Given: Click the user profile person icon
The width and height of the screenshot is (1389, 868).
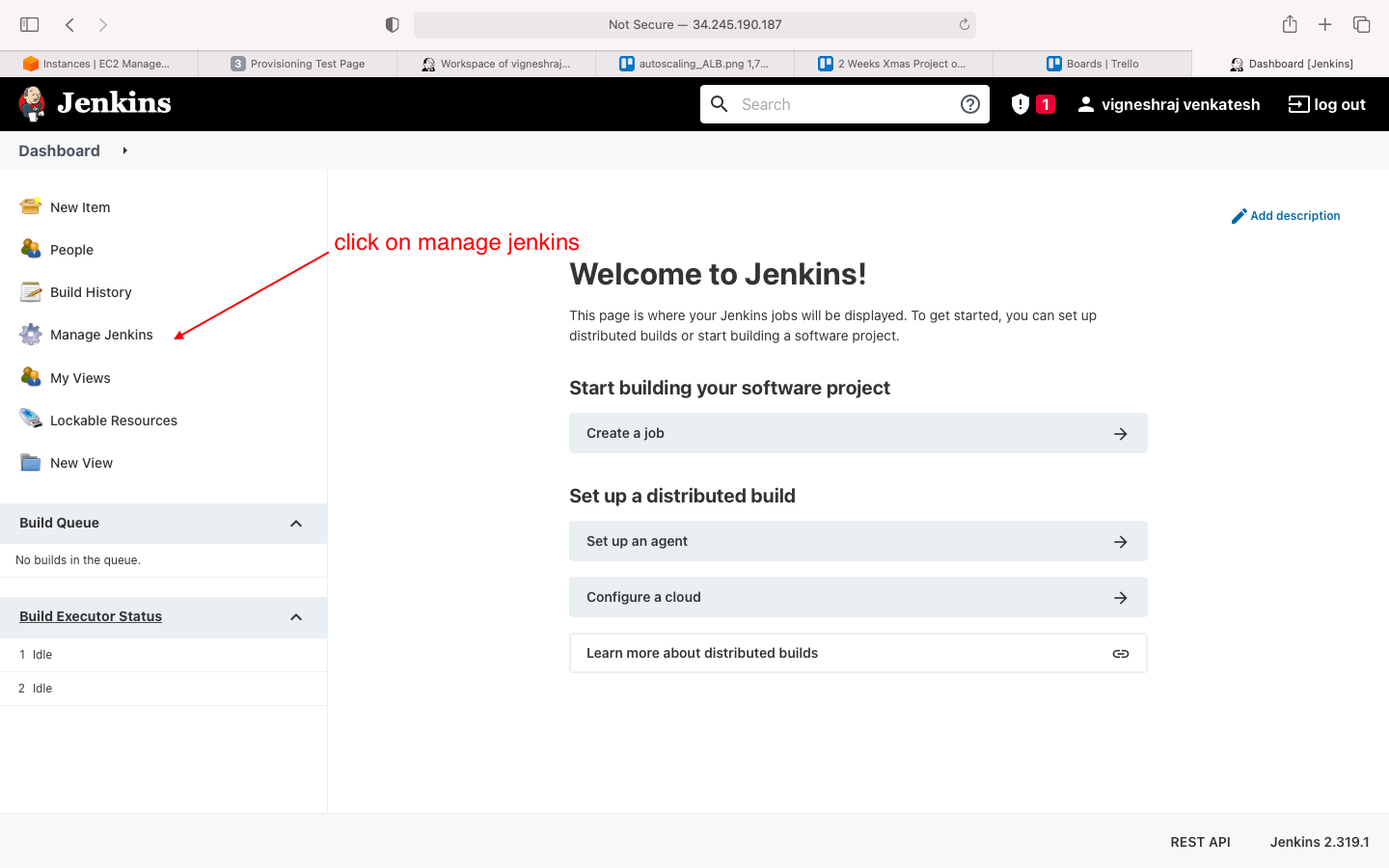Looking at the screenshot, I should (1086, 104).
